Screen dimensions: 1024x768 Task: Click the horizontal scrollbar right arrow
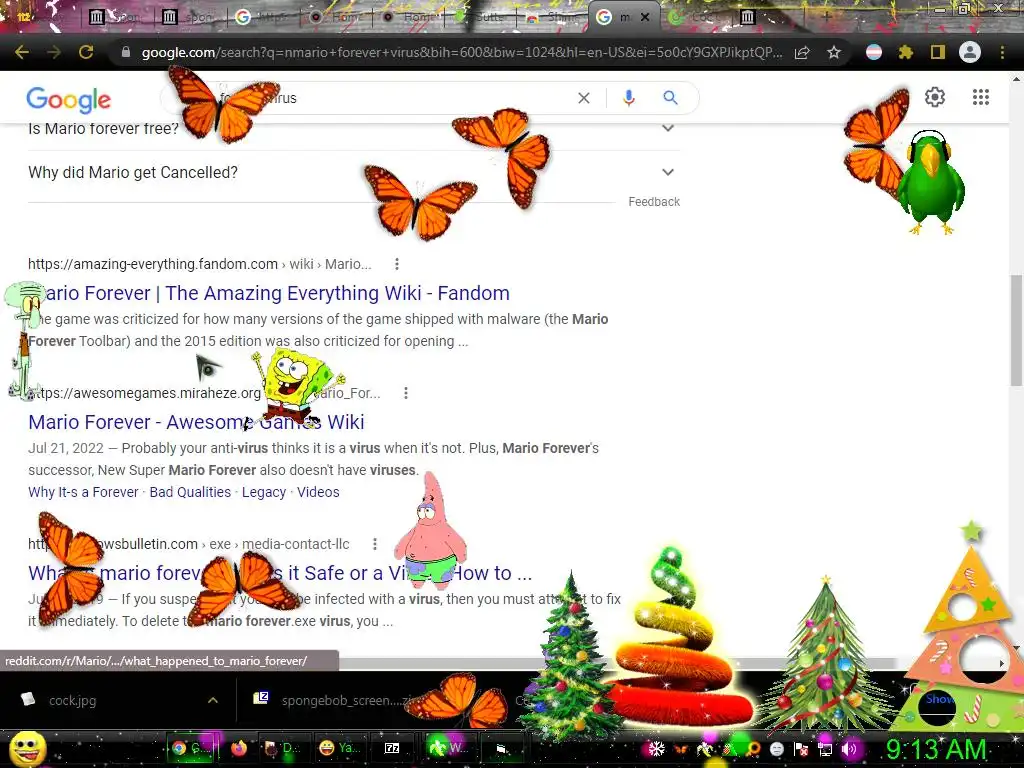(1002, 664)
